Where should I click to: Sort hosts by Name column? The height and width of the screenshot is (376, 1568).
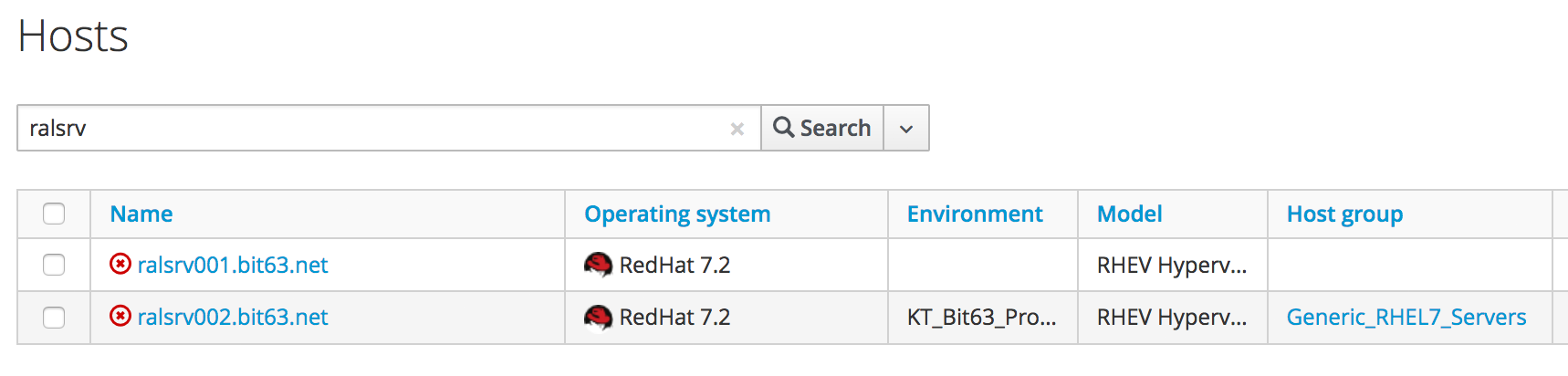141,214
